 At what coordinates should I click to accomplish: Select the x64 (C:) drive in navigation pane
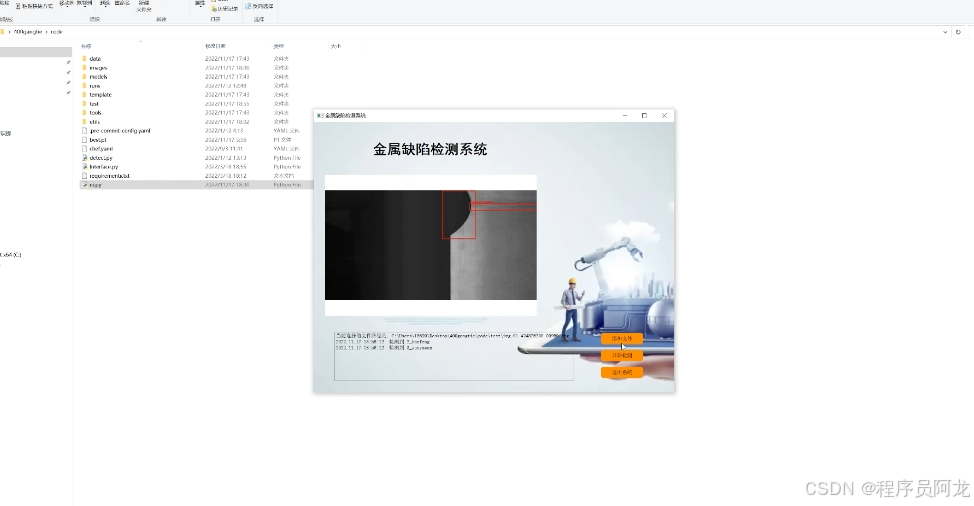coord(11,255)
